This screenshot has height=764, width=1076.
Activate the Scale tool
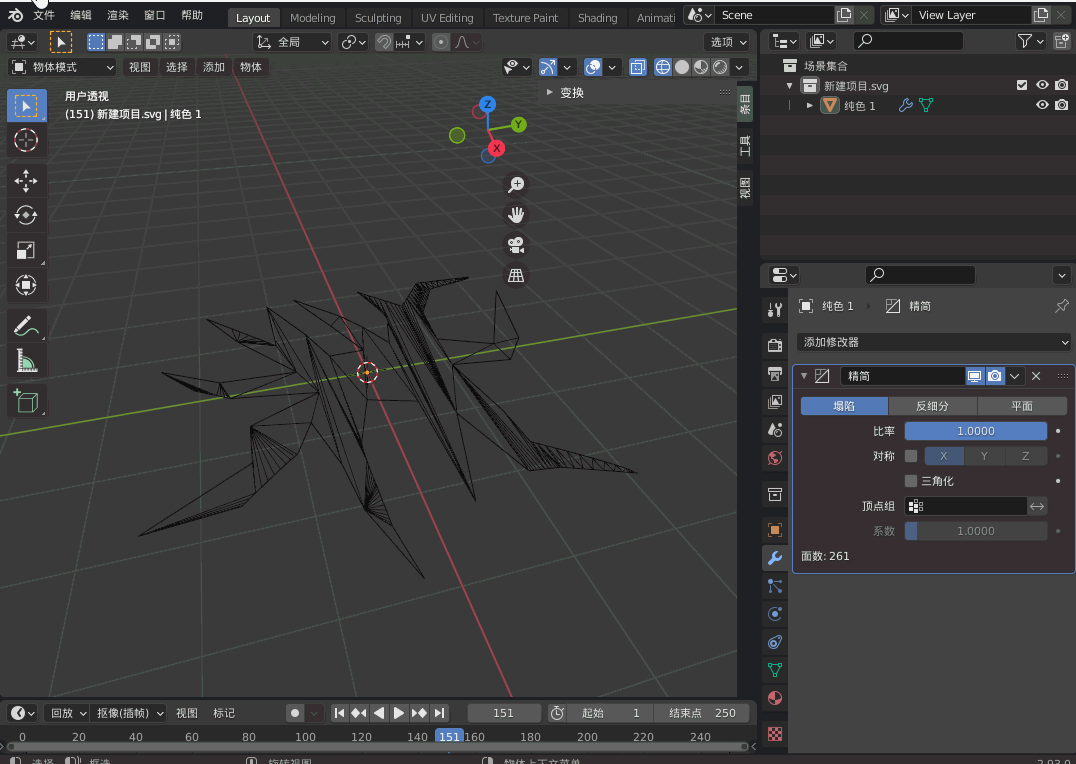(x=26, y=251)
